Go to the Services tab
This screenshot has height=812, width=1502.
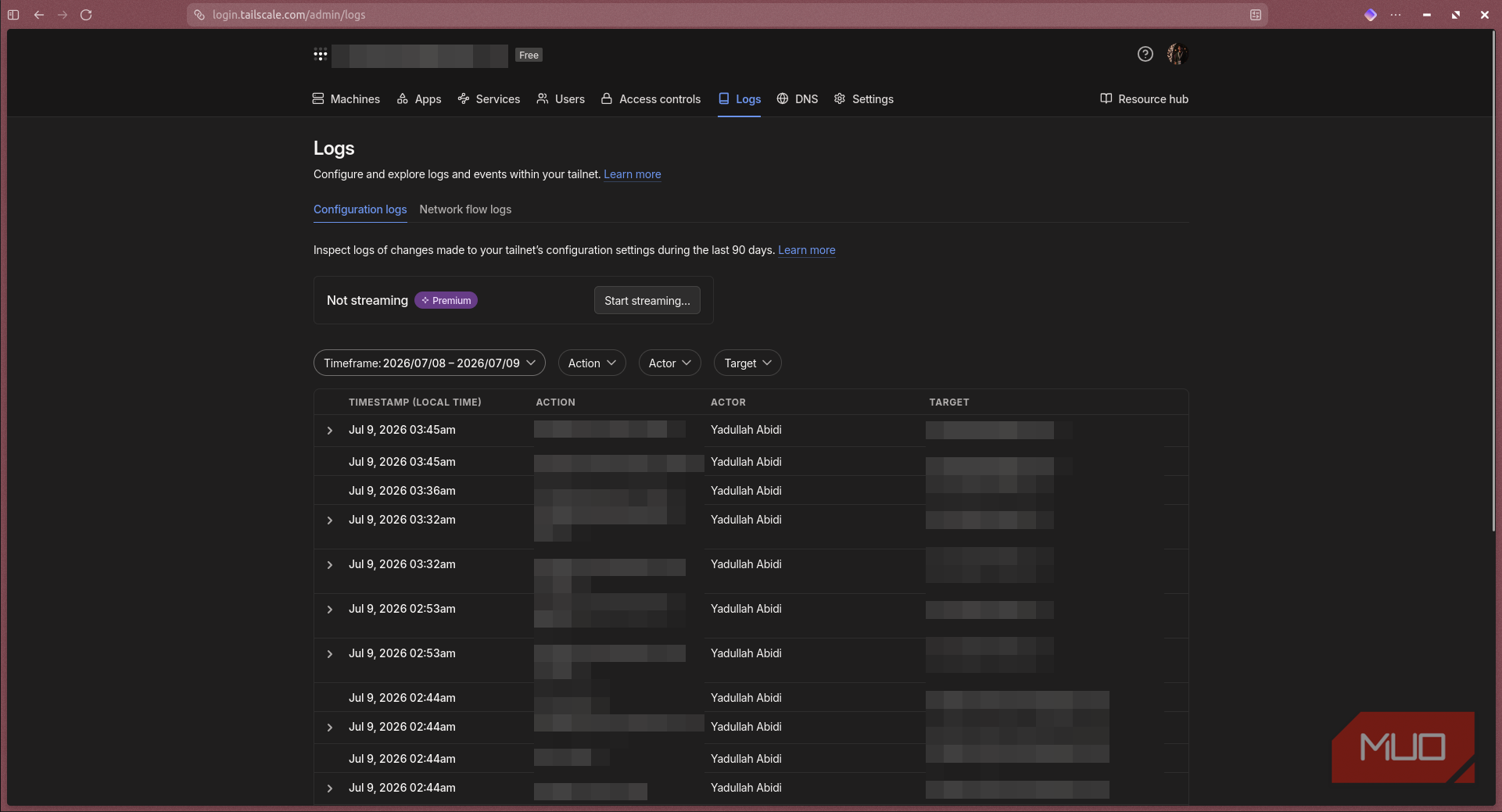pos(489,99)
